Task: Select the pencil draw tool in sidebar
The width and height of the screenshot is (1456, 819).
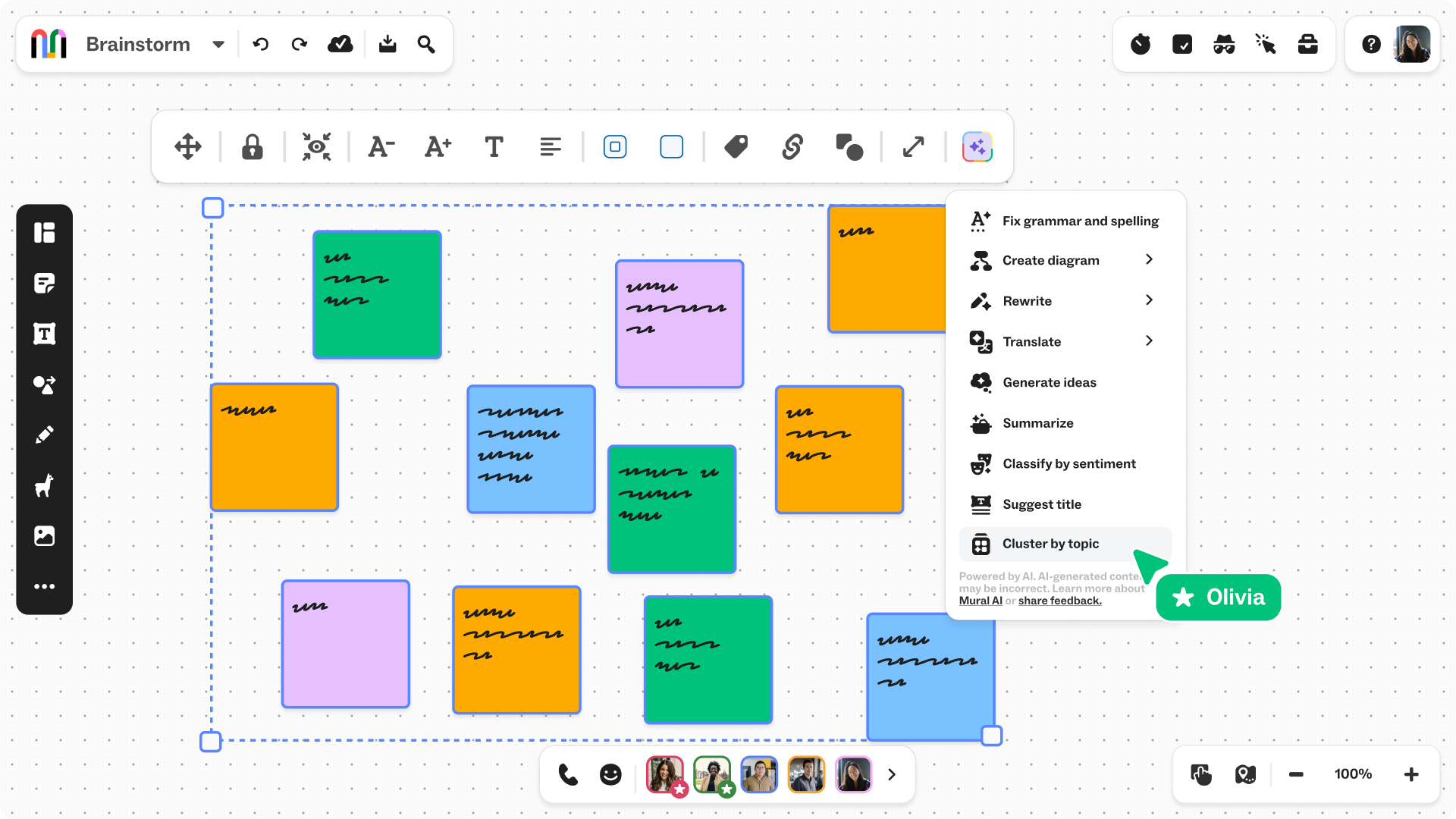Action: (x=45, y=435)
